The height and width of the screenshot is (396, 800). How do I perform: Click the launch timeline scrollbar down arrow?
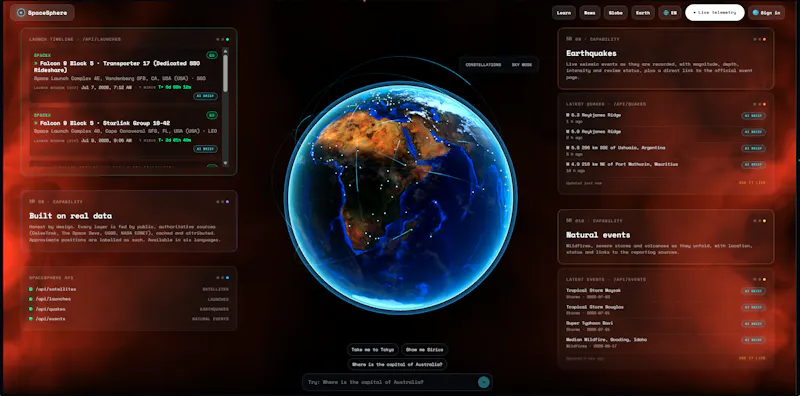click(x=226, y=163)
